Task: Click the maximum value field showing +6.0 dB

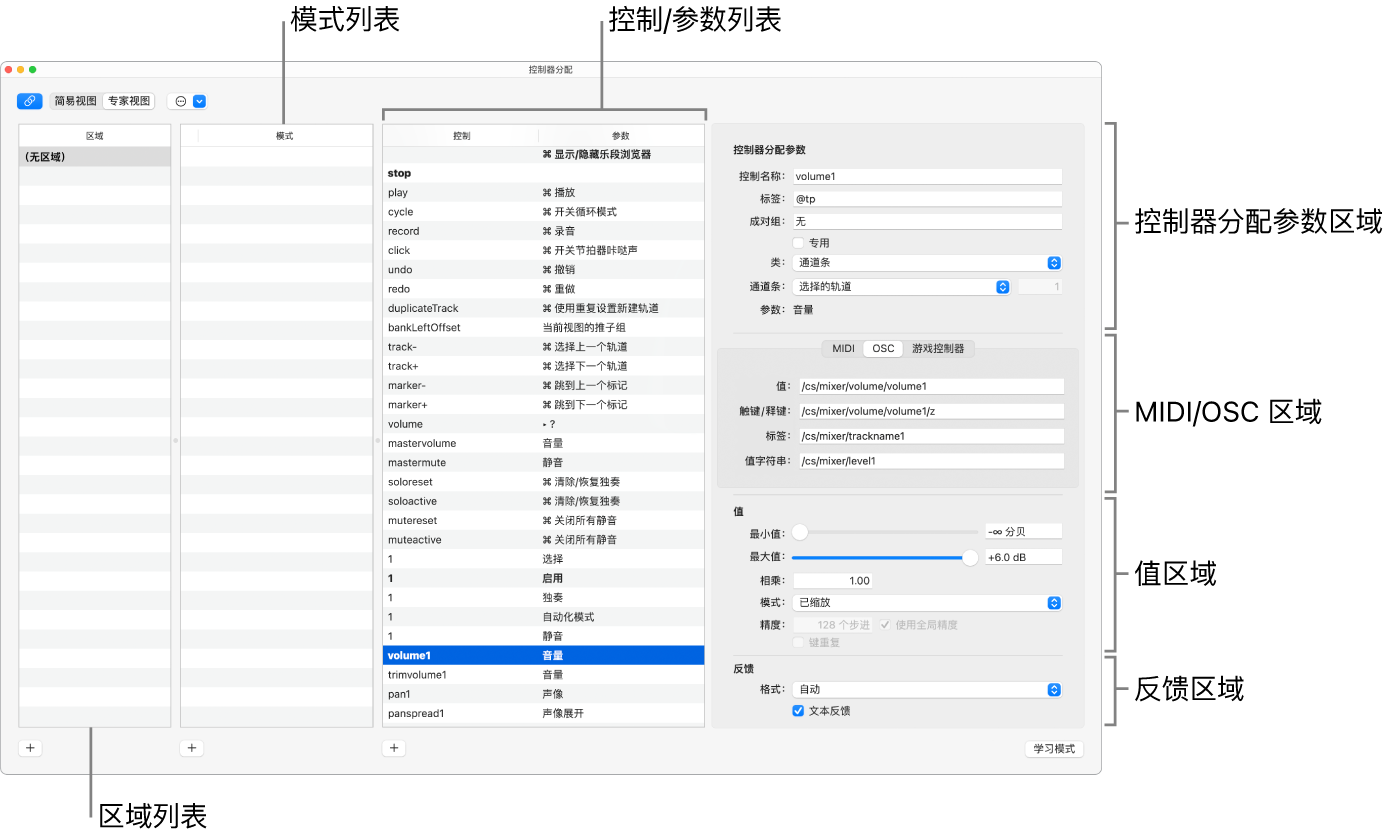Action: tap(1023, 558)
